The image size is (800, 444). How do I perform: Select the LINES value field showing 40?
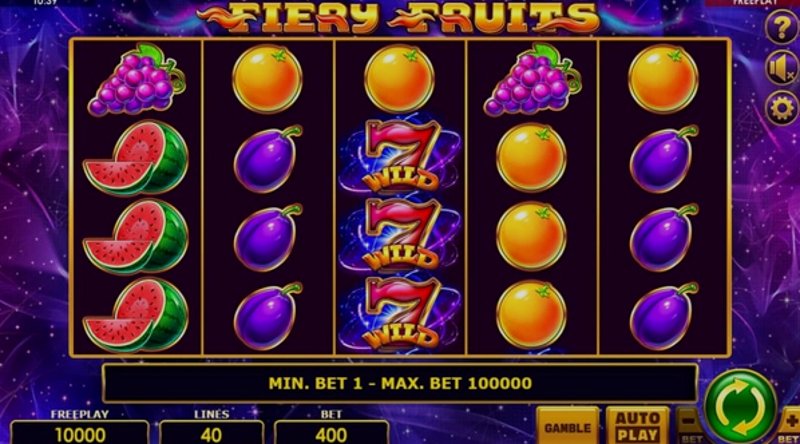(211, 433)
